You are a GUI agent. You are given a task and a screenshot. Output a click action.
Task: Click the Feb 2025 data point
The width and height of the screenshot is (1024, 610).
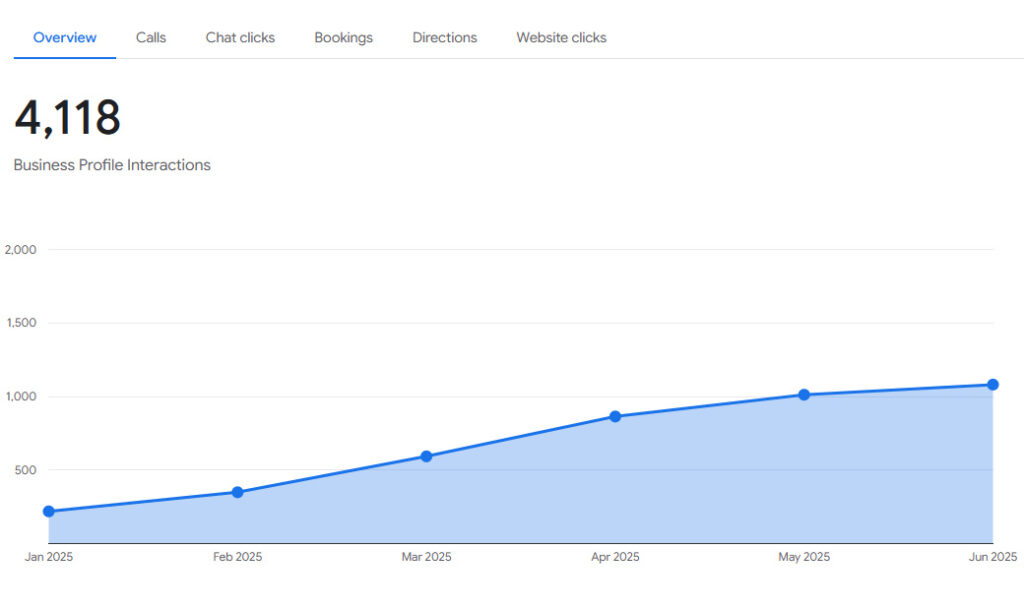pyautogui.click(x=237, y=492)
